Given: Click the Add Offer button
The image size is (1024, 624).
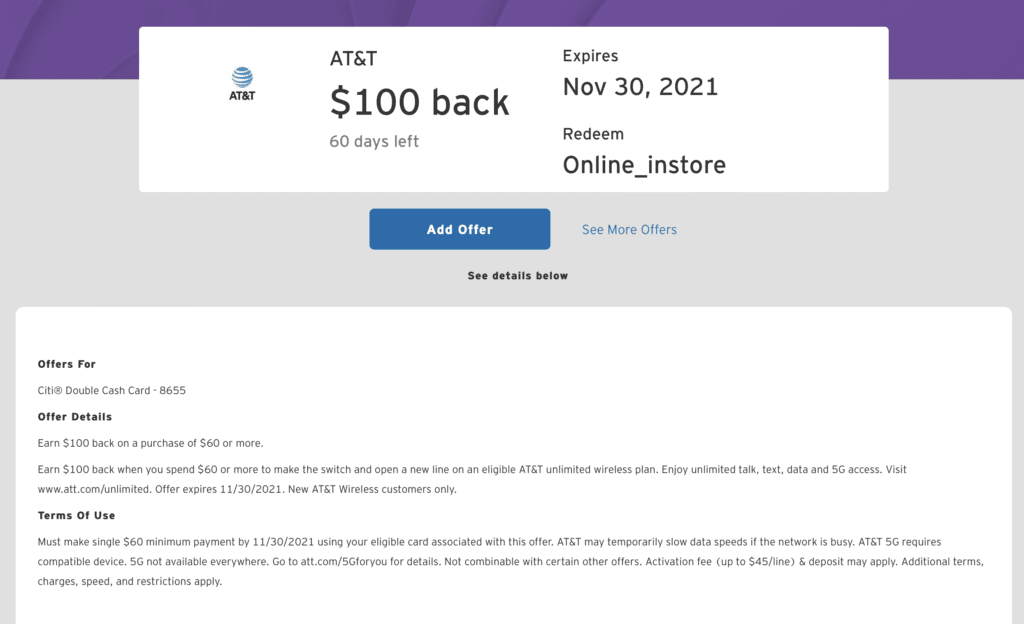Looking at the screenshot, I should pyautogui.click(x=460, y=229).
